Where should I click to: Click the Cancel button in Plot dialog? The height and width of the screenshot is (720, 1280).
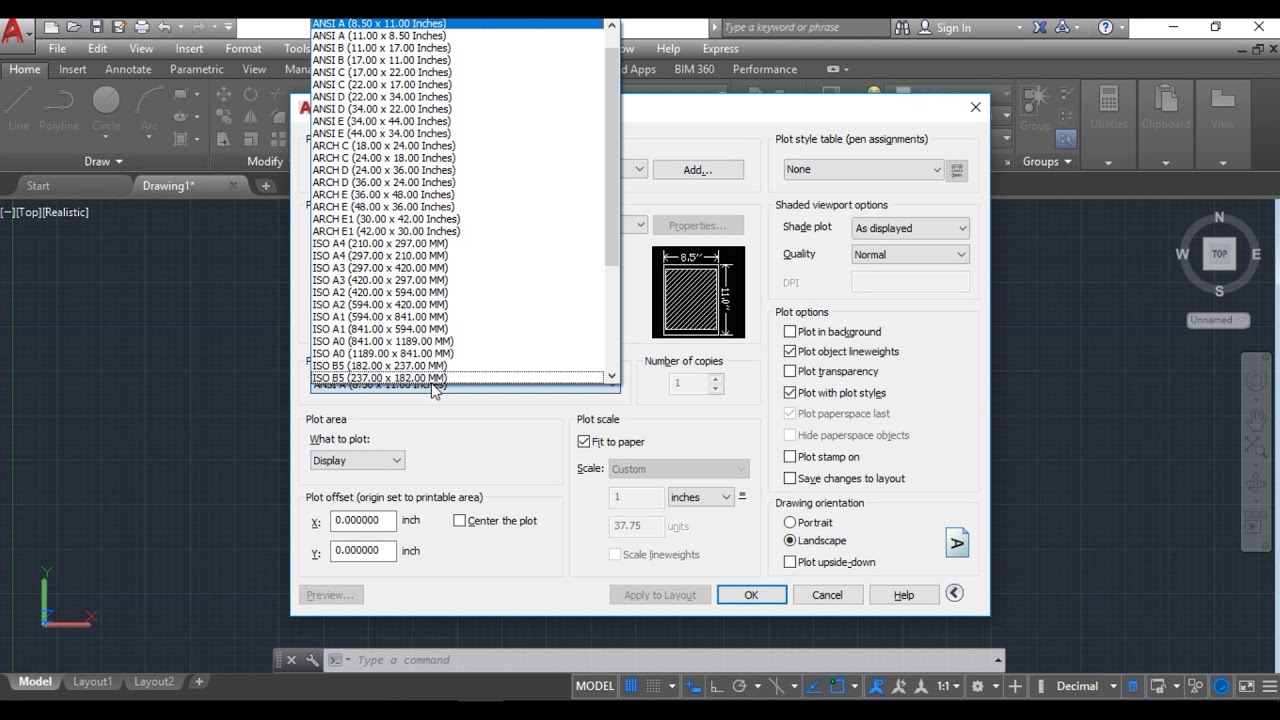click(x=827, y=595)
